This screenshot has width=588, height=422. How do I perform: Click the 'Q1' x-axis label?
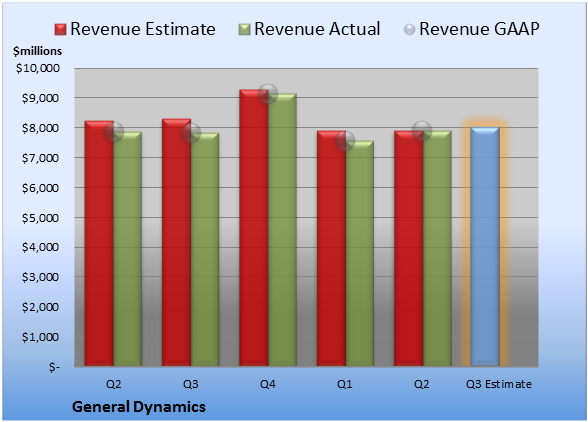(345, 384)
